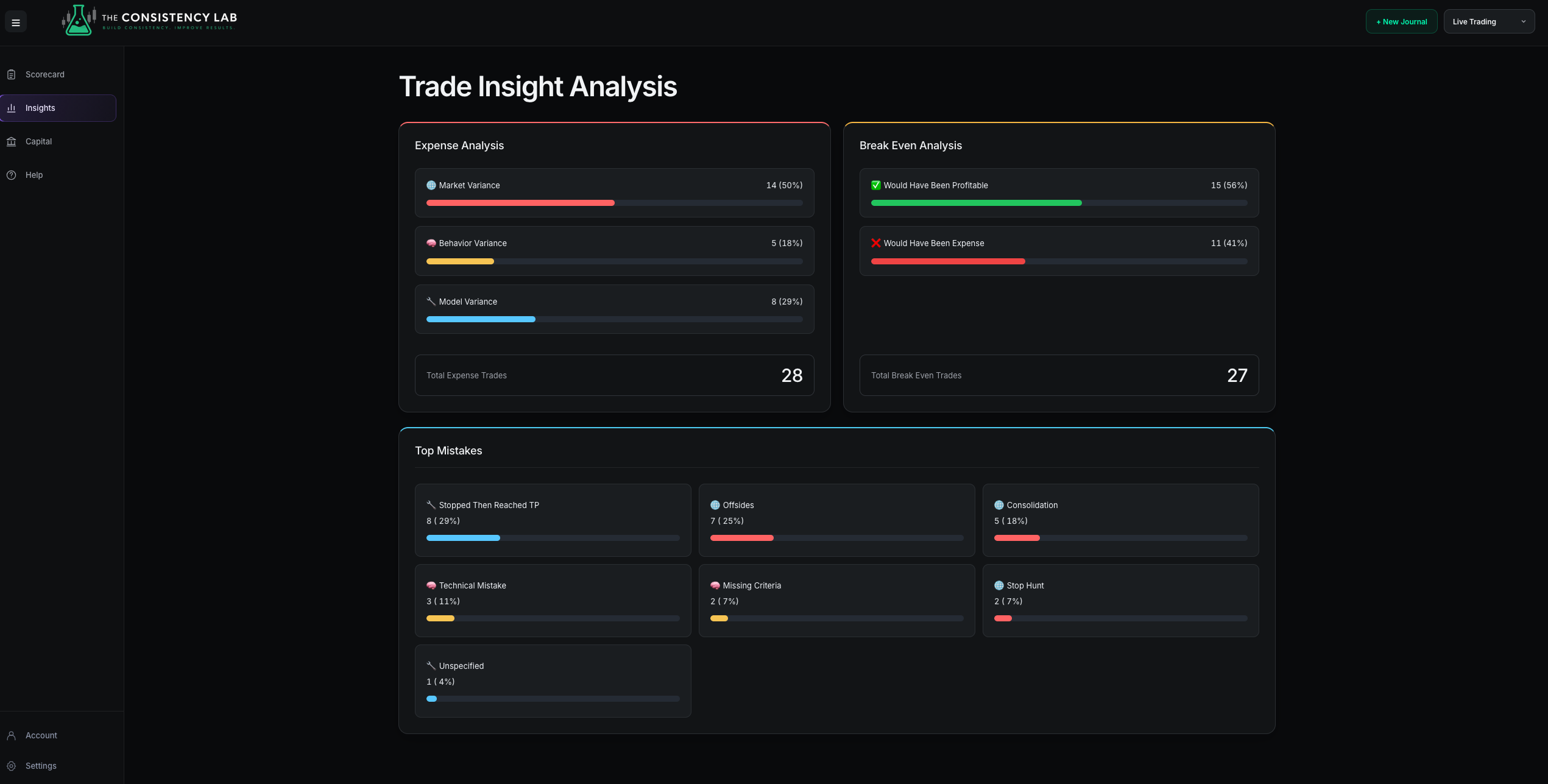Click the Help question mark icon
1548x784 pixels.
[11, 175]
